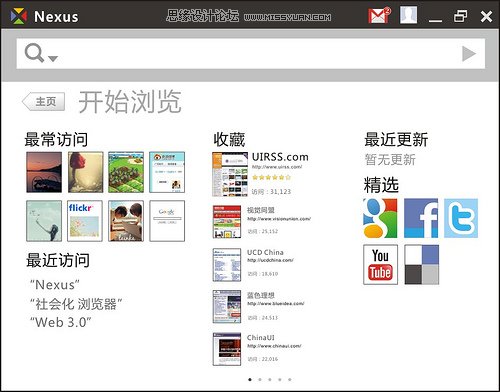
Task: Open the Gmail notification icon
Action: (x=379, y=15)
